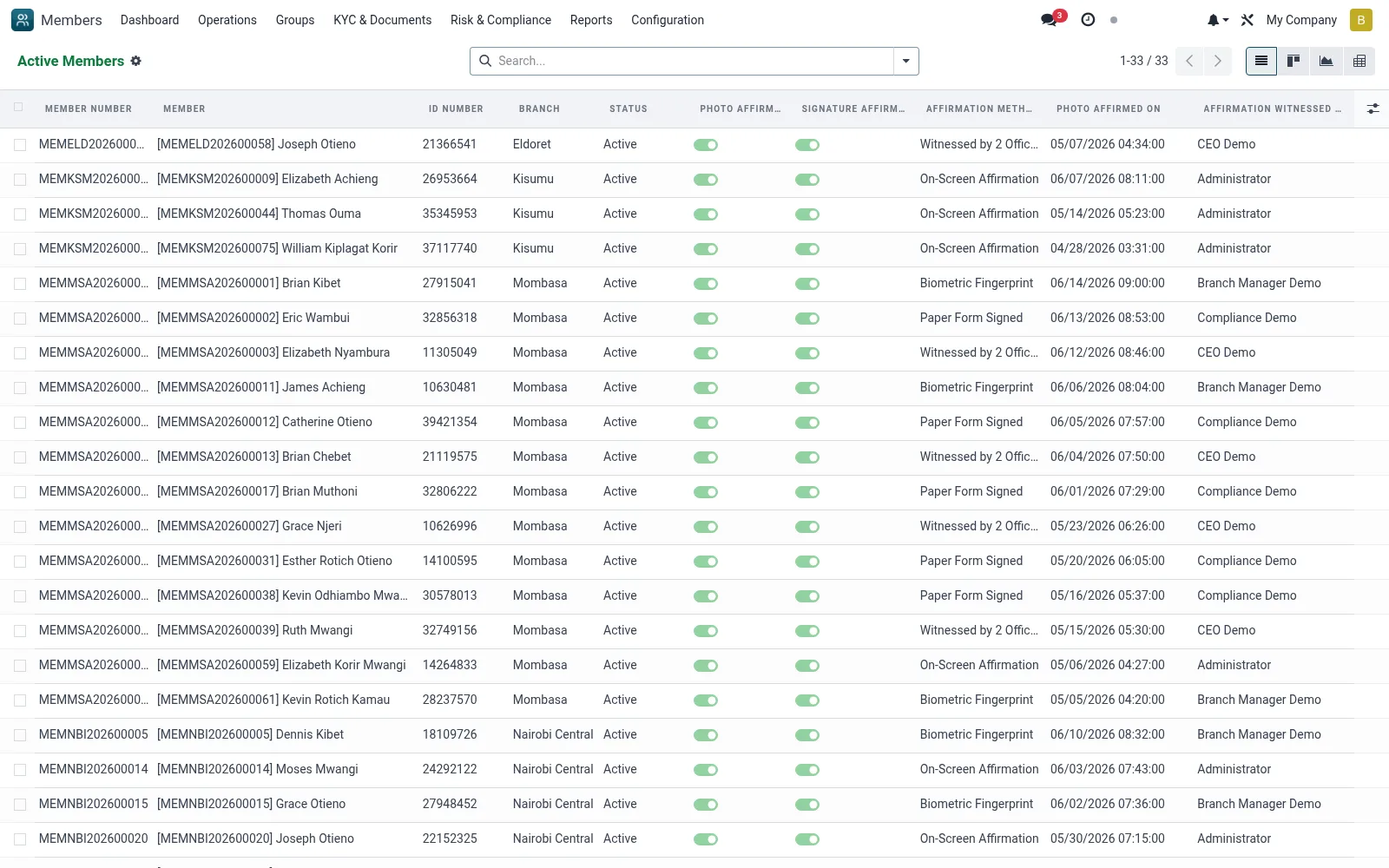
Task: Open the My Company switcher
Action: point(1301,19)
